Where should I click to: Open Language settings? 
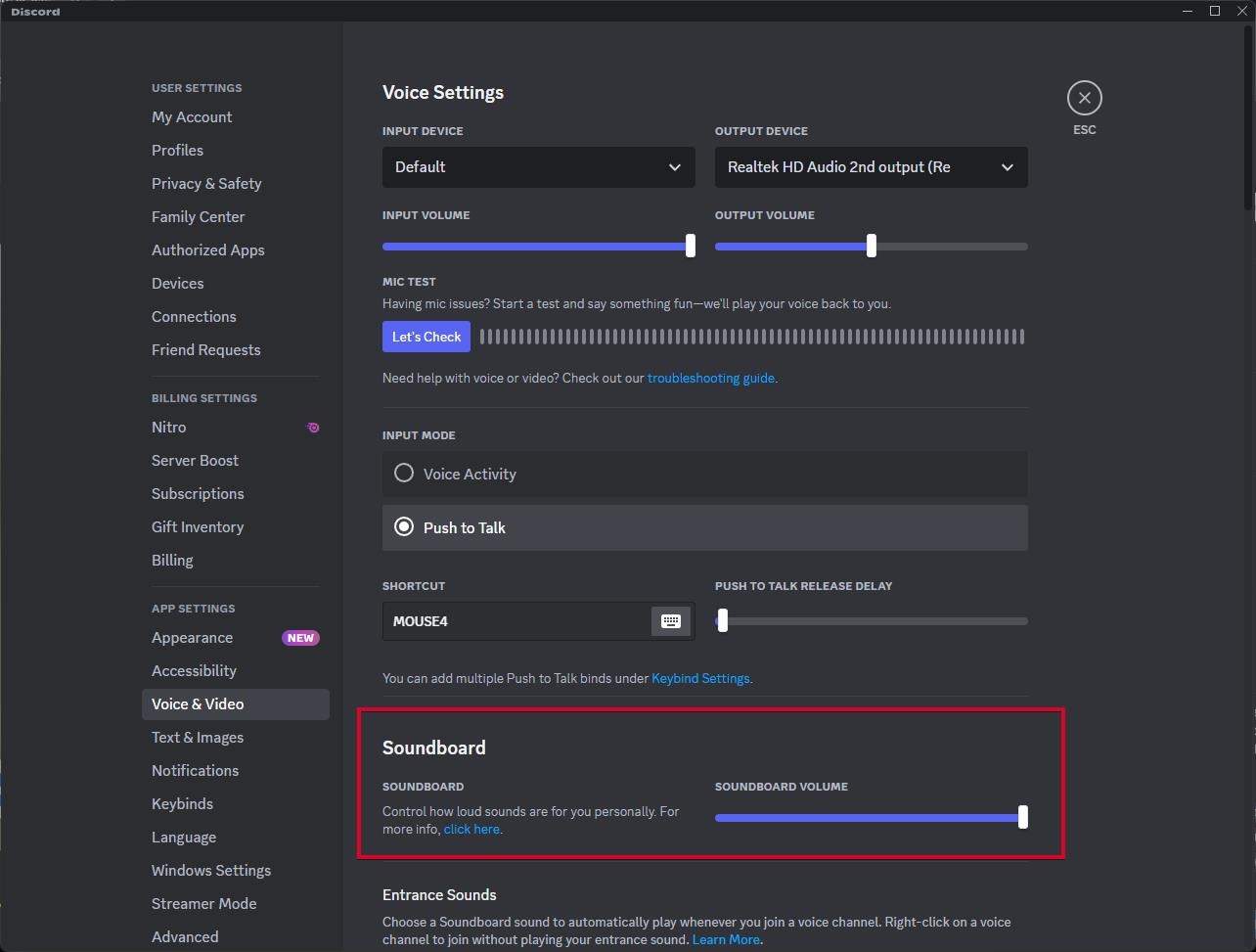pos(236,838)
